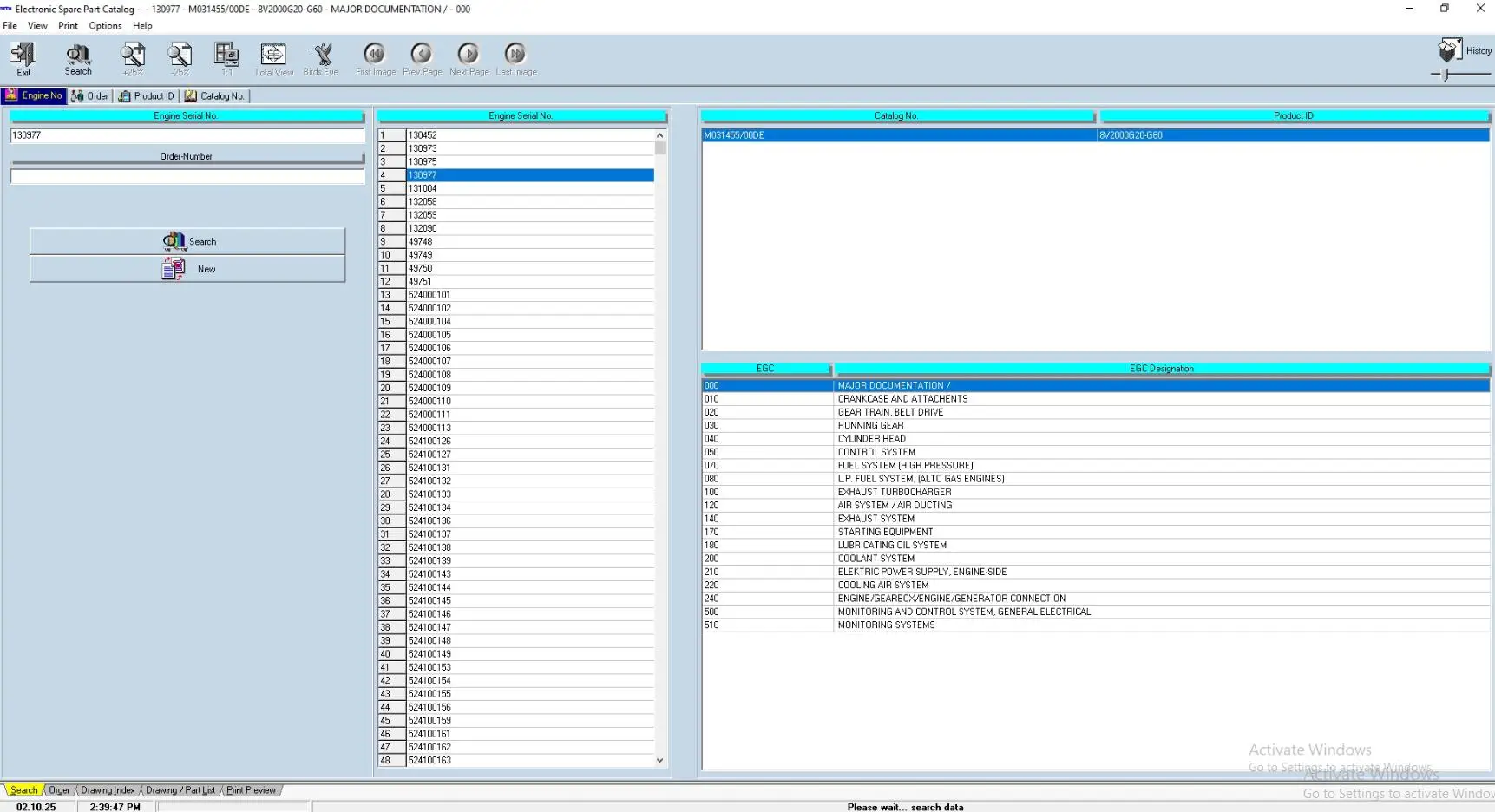Switch to the Catalog No. tab
The width and height of the screenshot is (1495, 812).
point(215,96)
